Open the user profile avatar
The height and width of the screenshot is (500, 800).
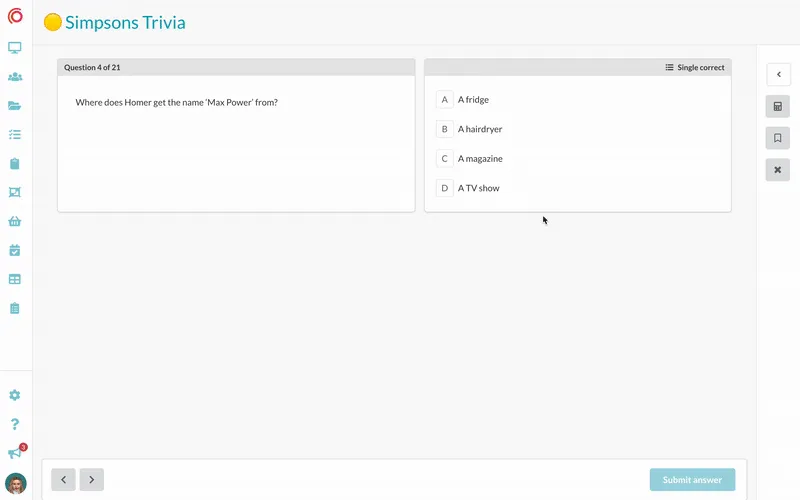pos(16,484)
